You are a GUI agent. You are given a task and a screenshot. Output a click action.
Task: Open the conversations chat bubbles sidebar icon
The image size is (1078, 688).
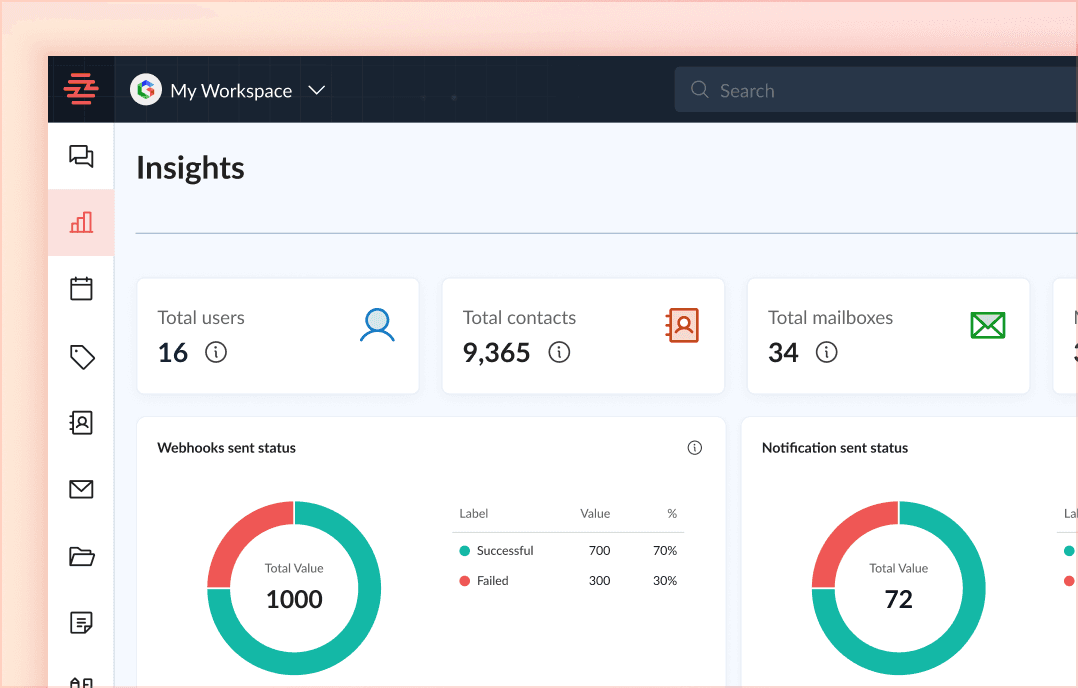pyautogui.click(x=81, y=156)
